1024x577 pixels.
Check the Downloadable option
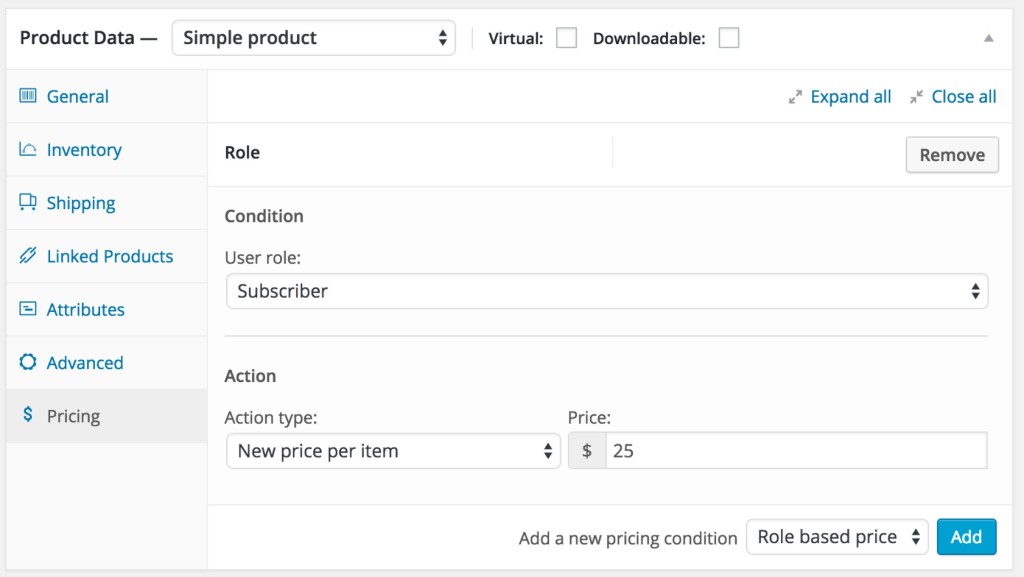click(729, 37)
